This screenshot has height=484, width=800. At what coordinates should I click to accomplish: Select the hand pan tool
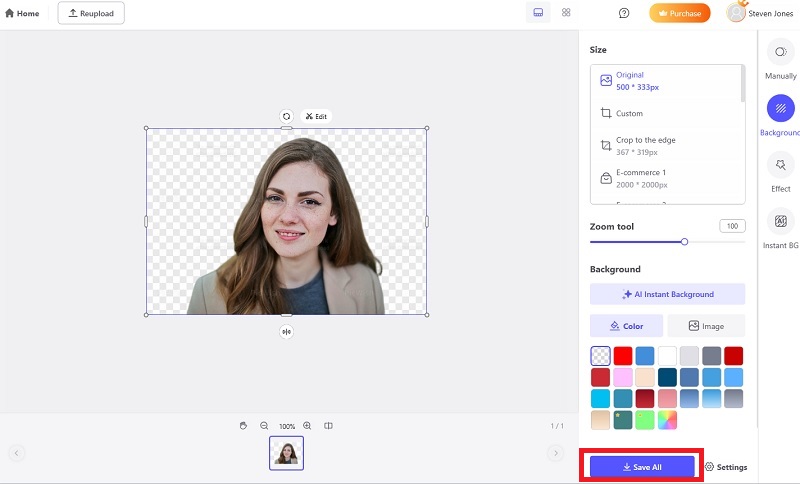pyautogui.click(x=243, y=426)
